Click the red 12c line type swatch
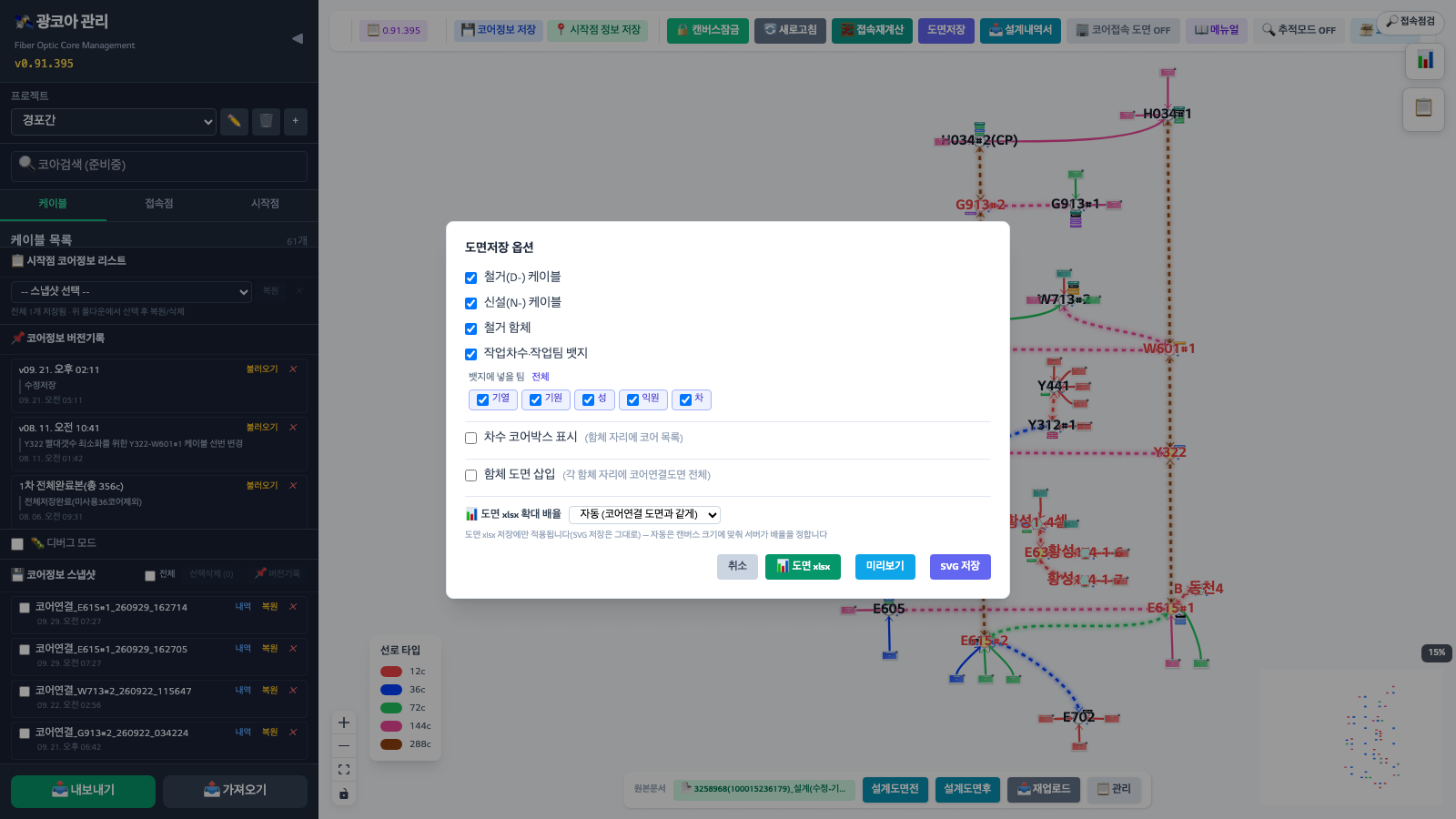The height and width of the screenshot is (819, 1456). coord(391,672)
